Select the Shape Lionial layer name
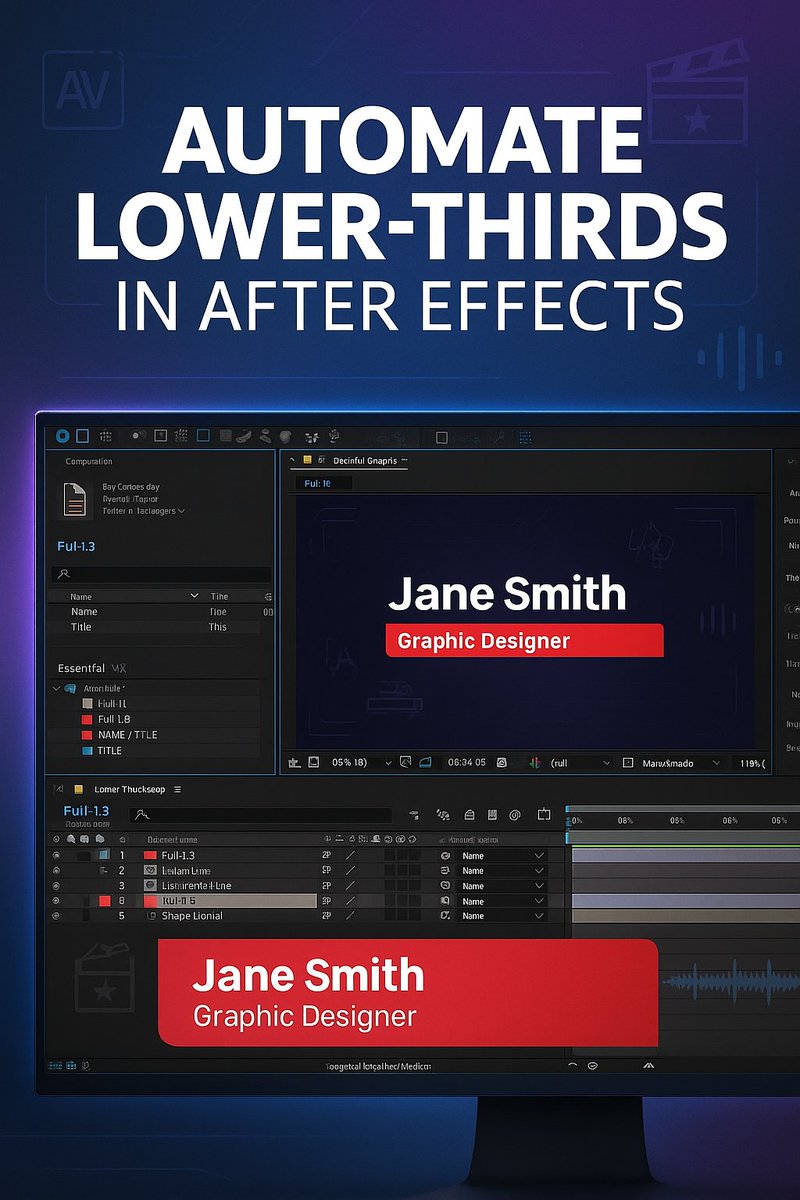 tap(192, 916)
